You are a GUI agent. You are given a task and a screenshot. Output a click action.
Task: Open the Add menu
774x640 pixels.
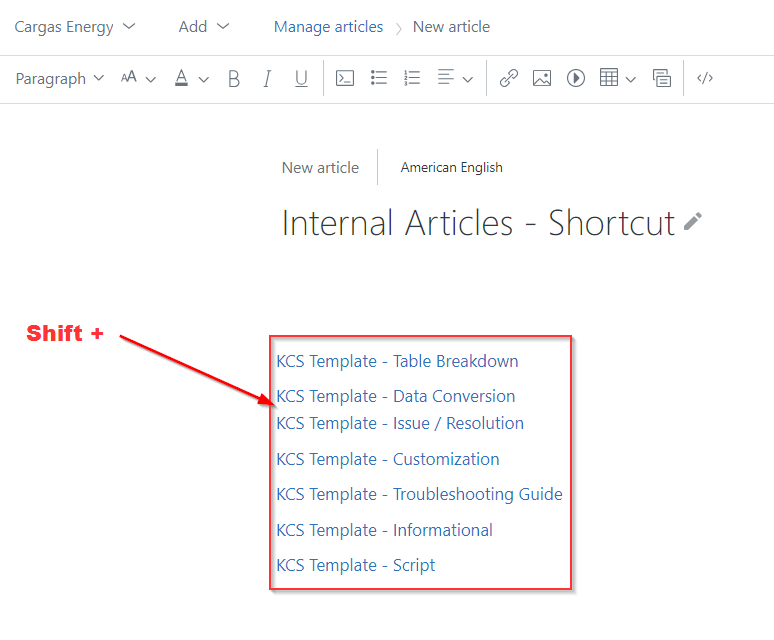pos(204,27)
